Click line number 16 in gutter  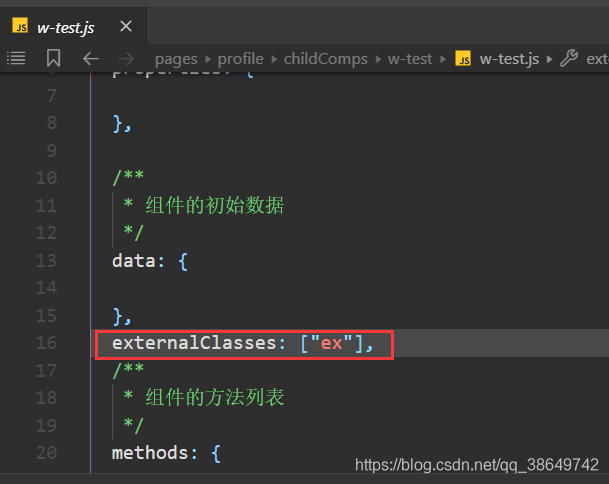point(46,343)
